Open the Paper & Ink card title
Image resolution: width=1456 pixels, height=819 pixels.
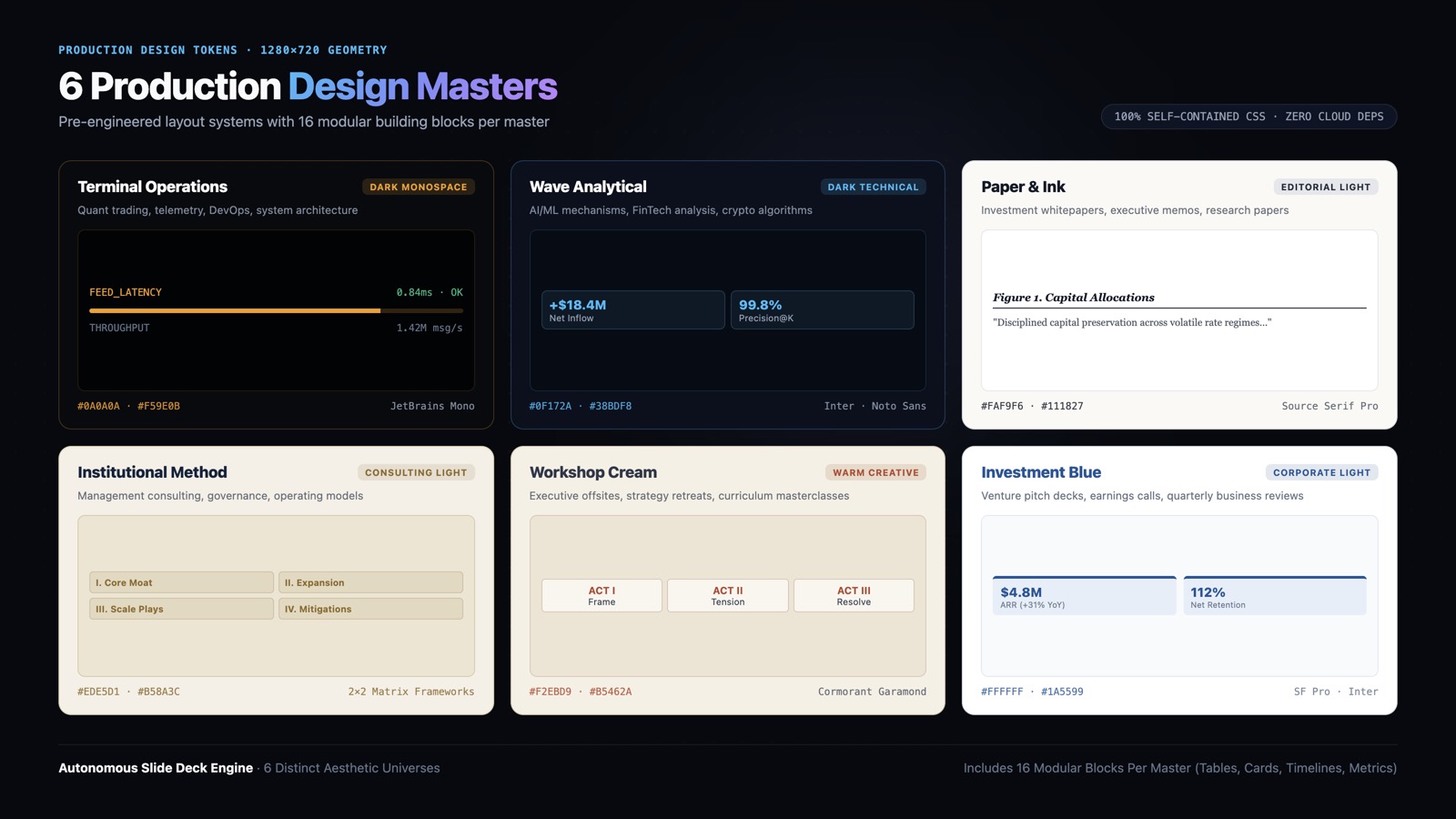click(x=1023, y=187)
